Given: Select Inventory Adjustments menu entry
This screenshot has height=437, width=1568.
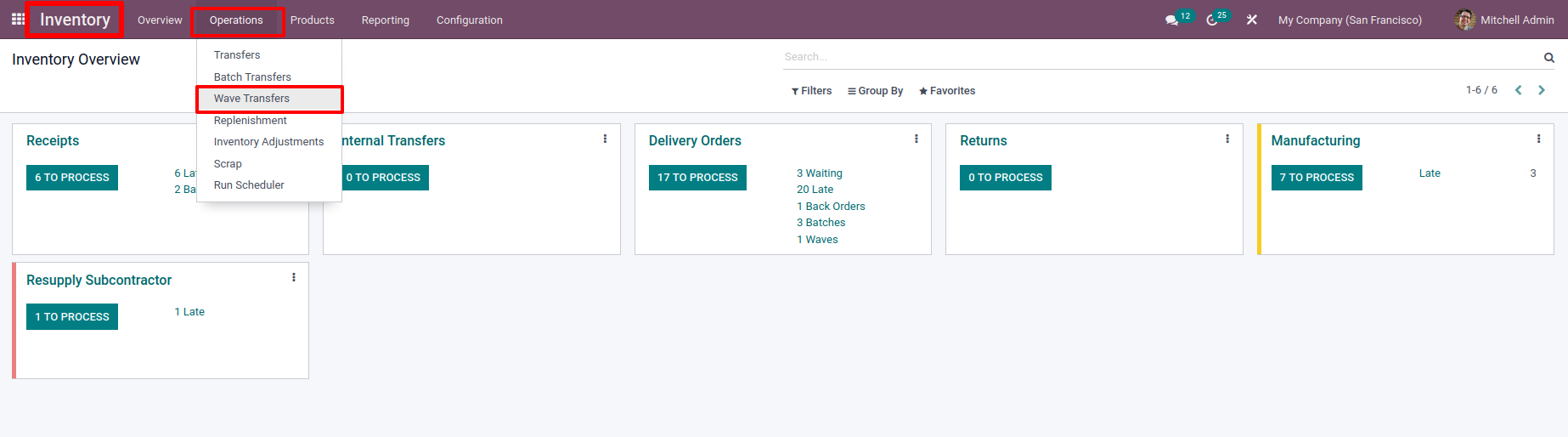Looking at the screenshot, I should pyautogui.click(x=268, y=142).
